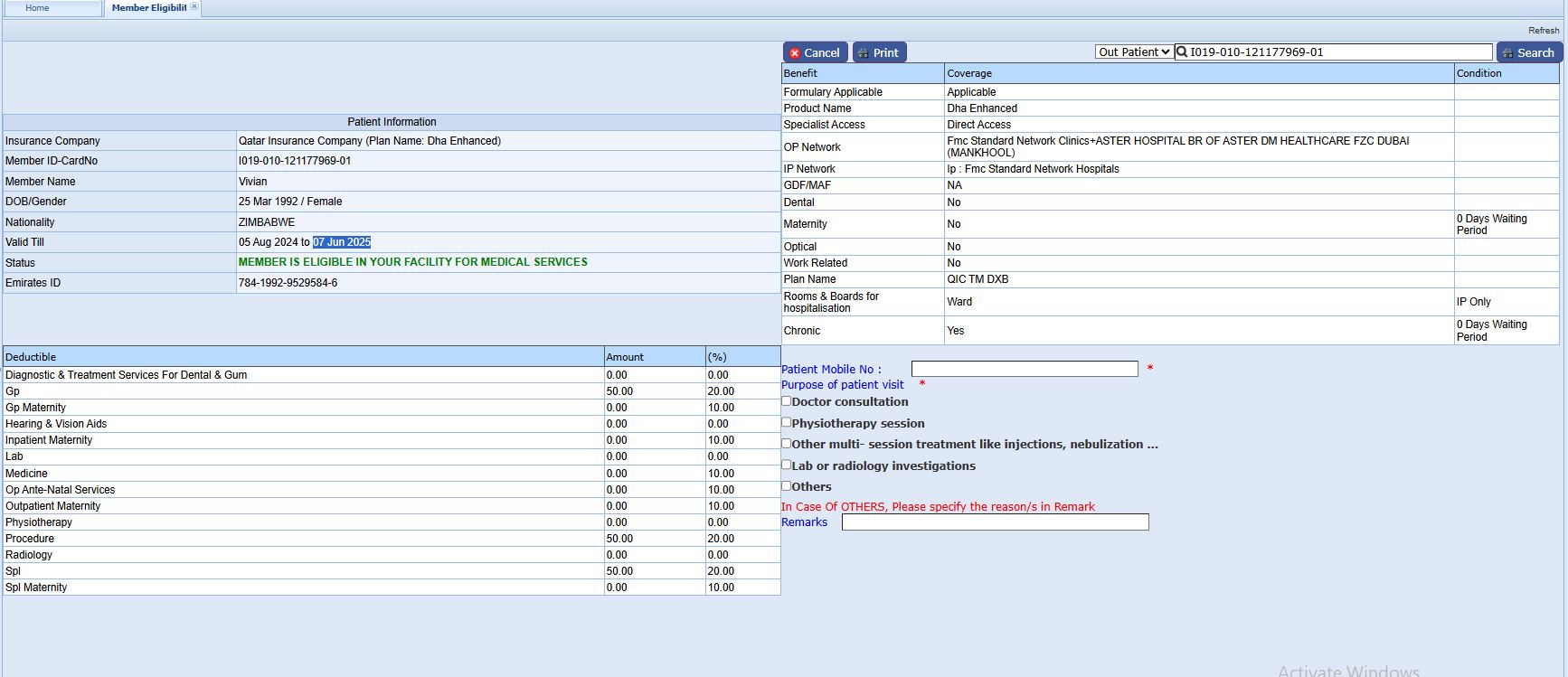Toggle Other multi-session treatment checkbox
The width and height of the screenshot is (1568, 677).
coord(787,443)
